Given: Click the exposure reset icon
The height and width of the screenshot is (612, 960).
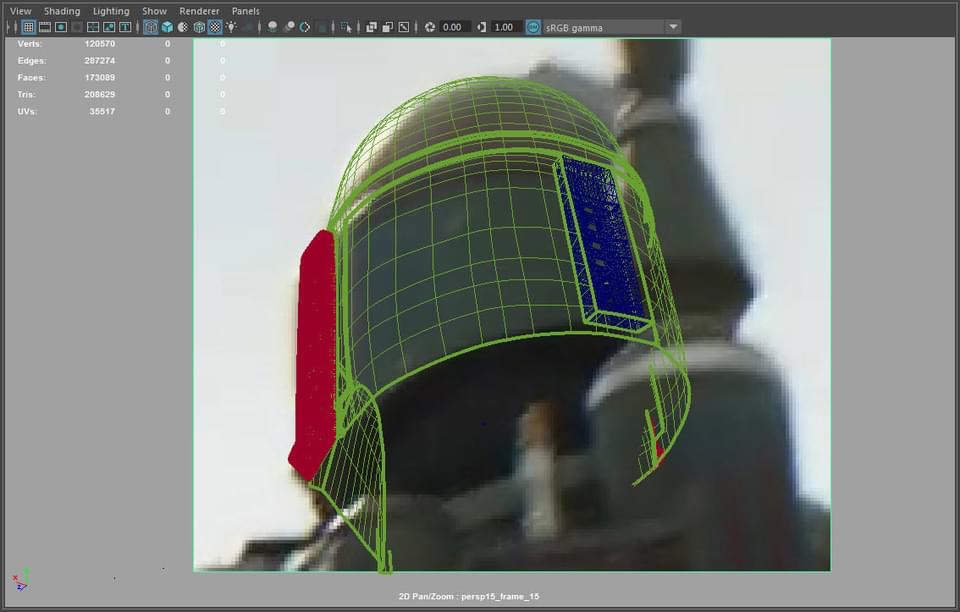Looking at the screenshot, I should (430, 27).
